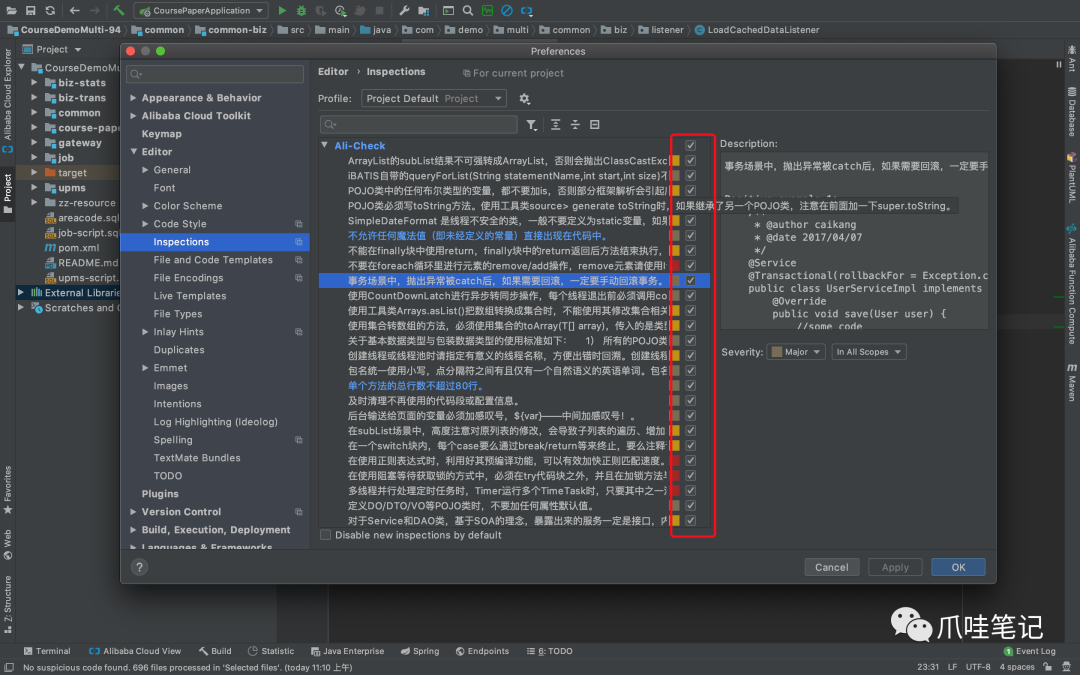The height and width of the screenshot is (675, 1080).
Task: Open the Severity Major dropdown
Action: (796, 352)
